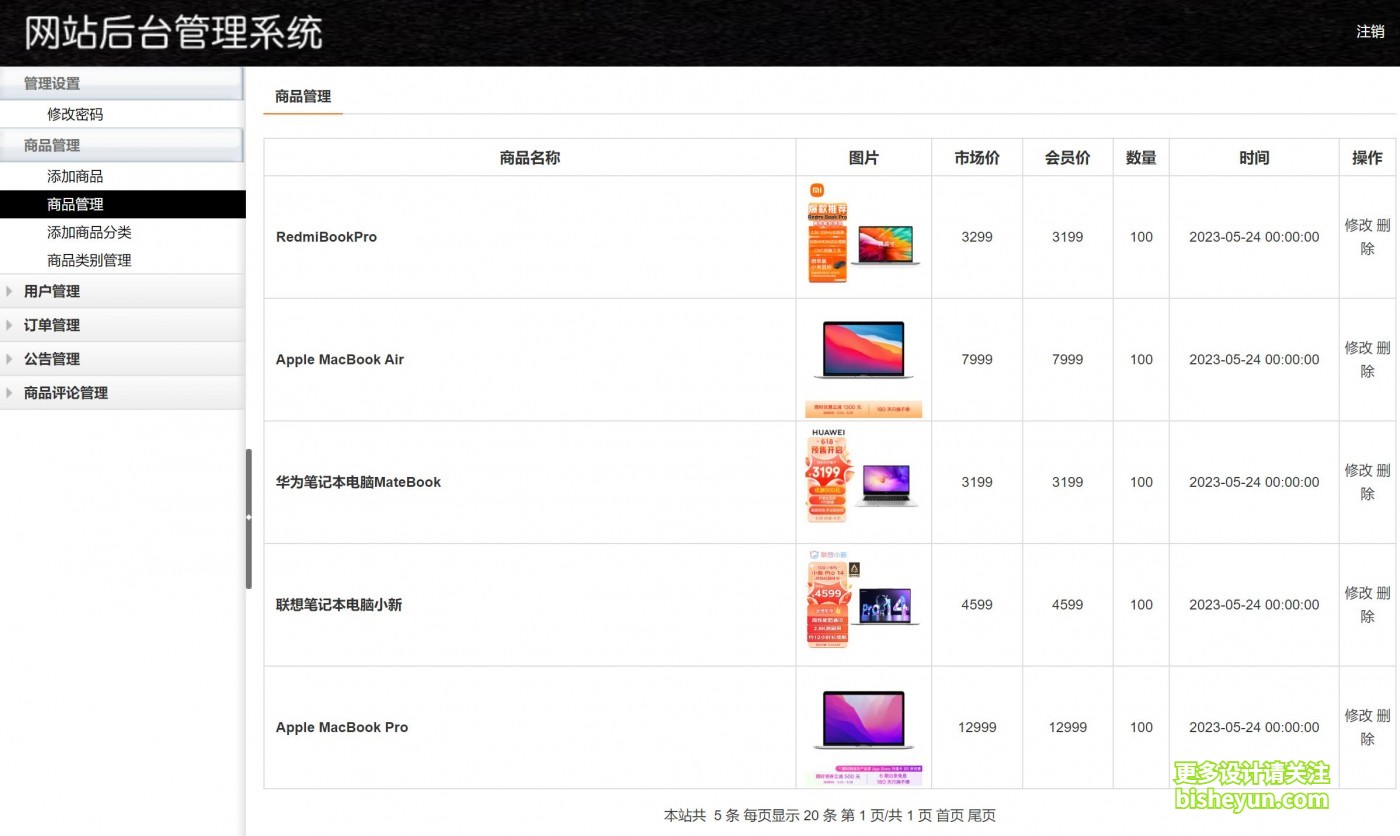This screenshot has width=1400, height=836.
Task: Click the arrow icon beside 公告管理
Action: [10, 360]
